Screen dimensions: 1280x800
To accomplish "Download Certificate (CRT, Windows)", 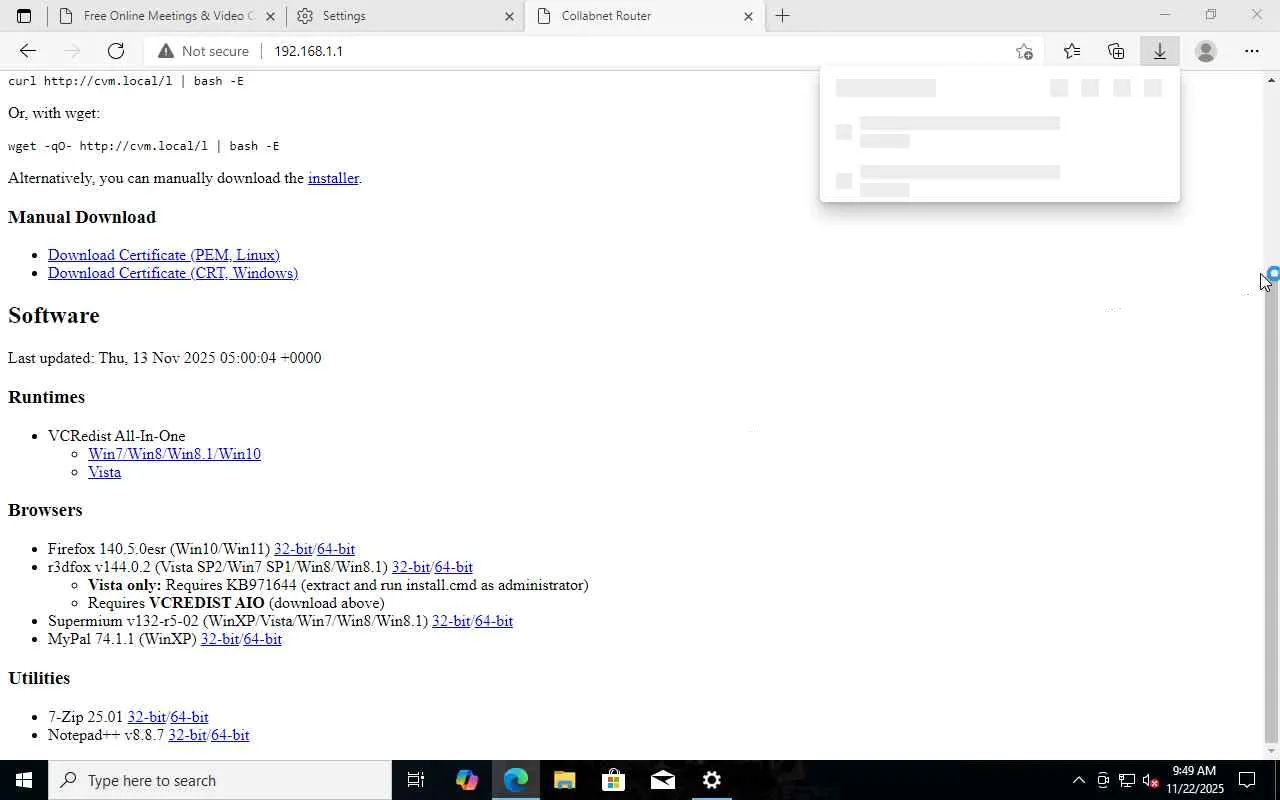I will coord(173,273).
